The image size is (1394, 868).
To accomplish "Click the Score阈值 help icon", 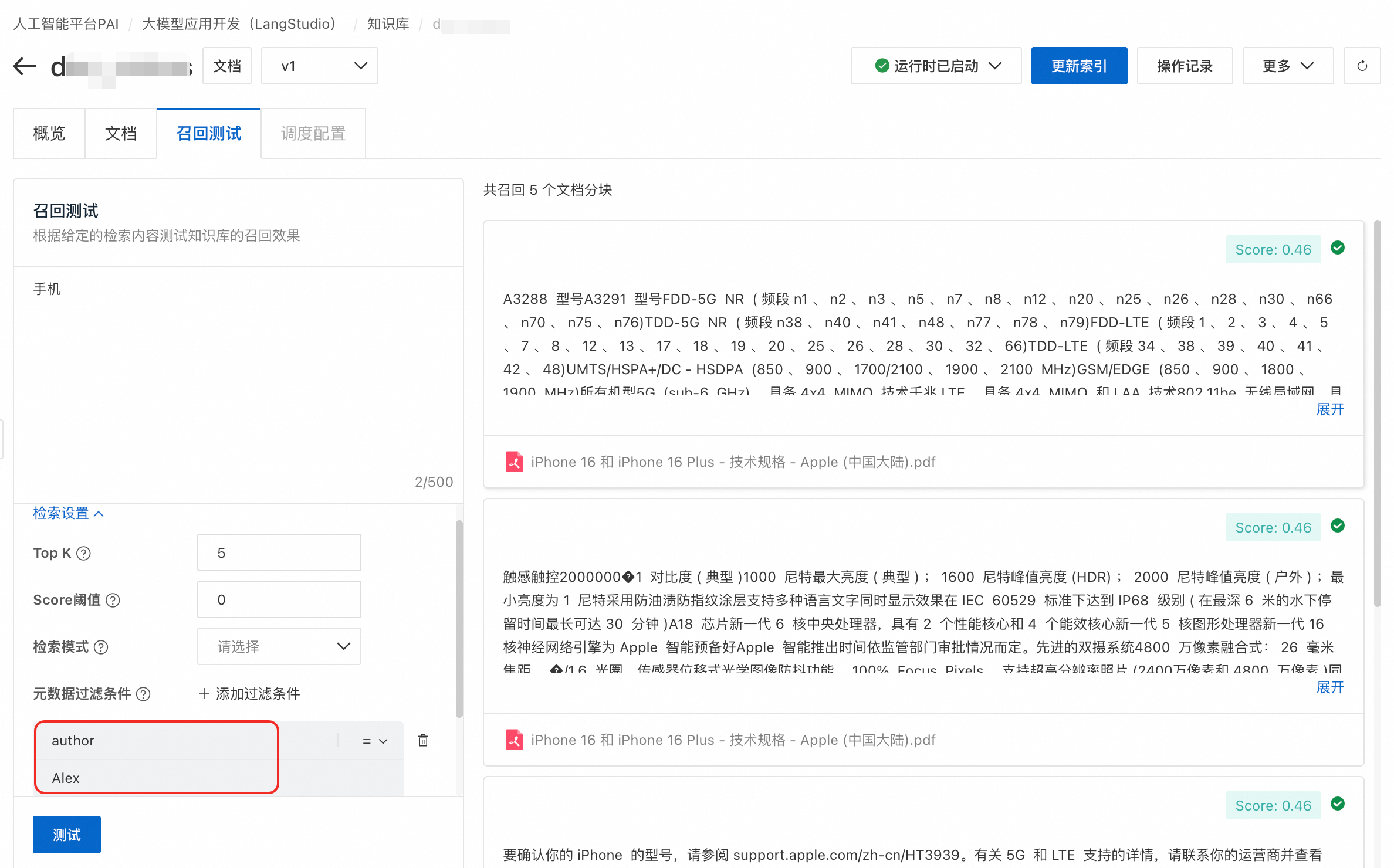I will point(113,600).
